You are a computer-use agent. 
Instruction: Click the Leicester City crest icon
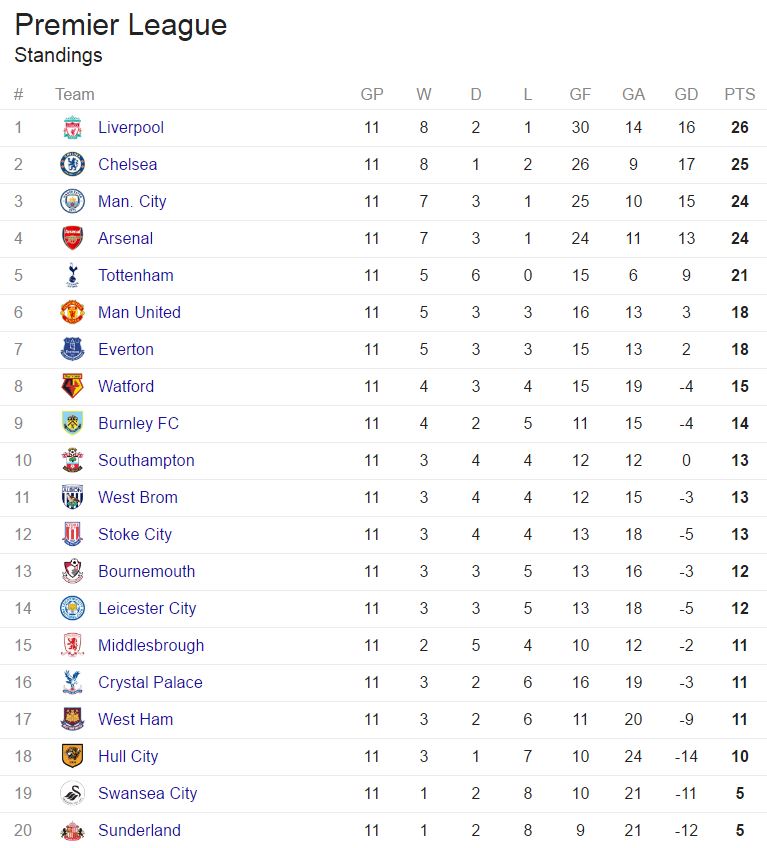72,609
